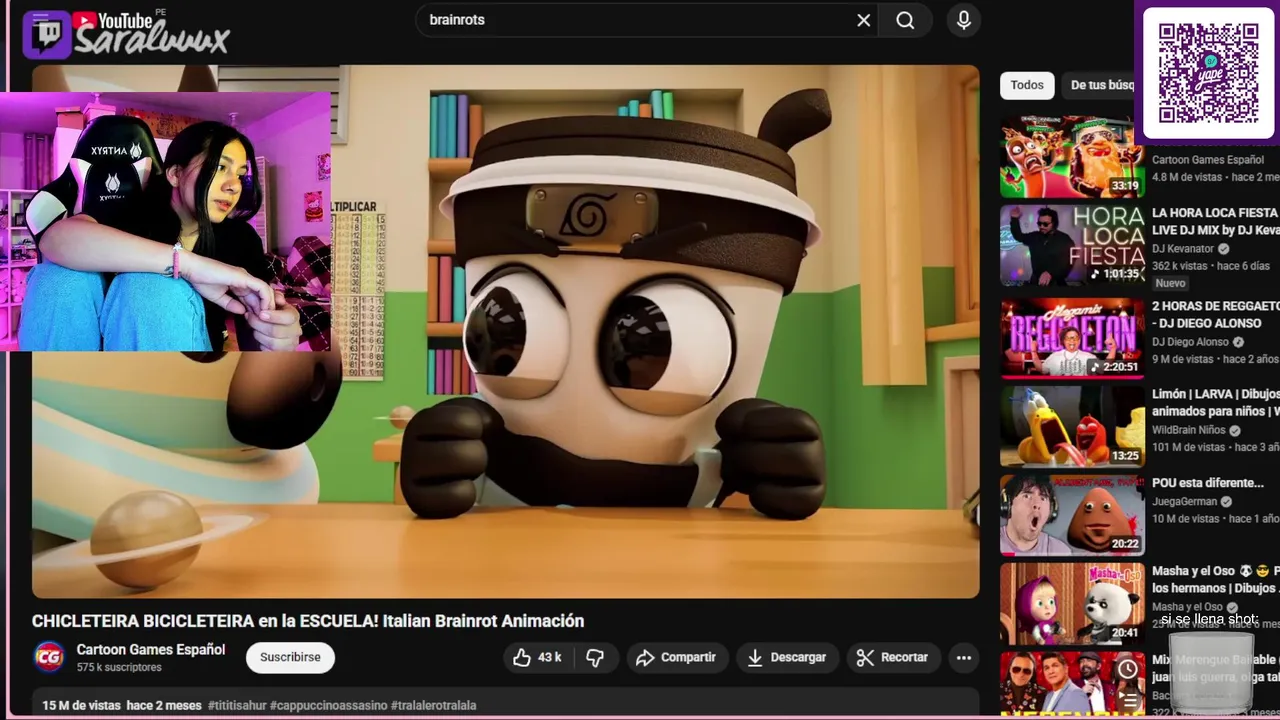Screen dimensions: 1280x720
Task: Open the Larva 13:25 thumbnail
Action: pyautogui.click(x=1072, y=426)
